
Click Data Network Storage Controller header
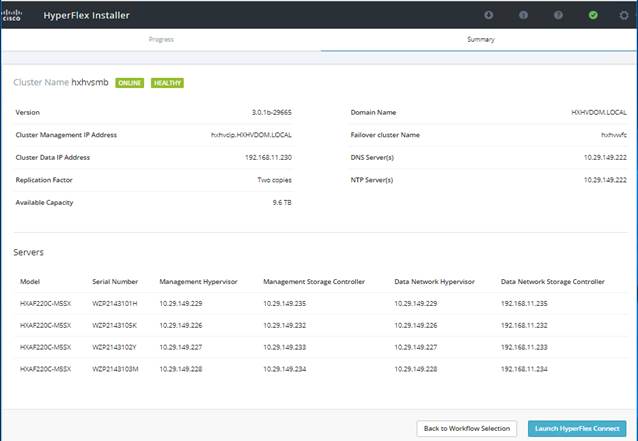point(553,282)
